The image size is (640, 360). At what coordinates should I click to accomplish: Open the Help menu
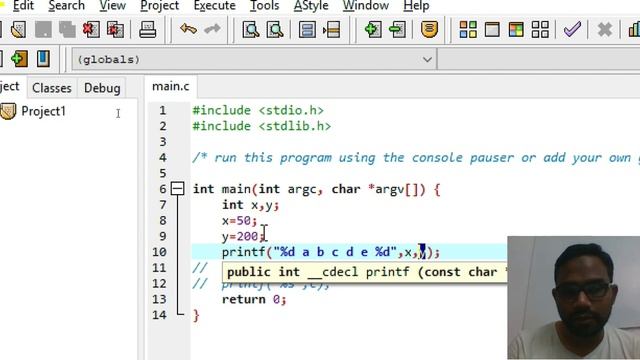click(x=416, y=6)
